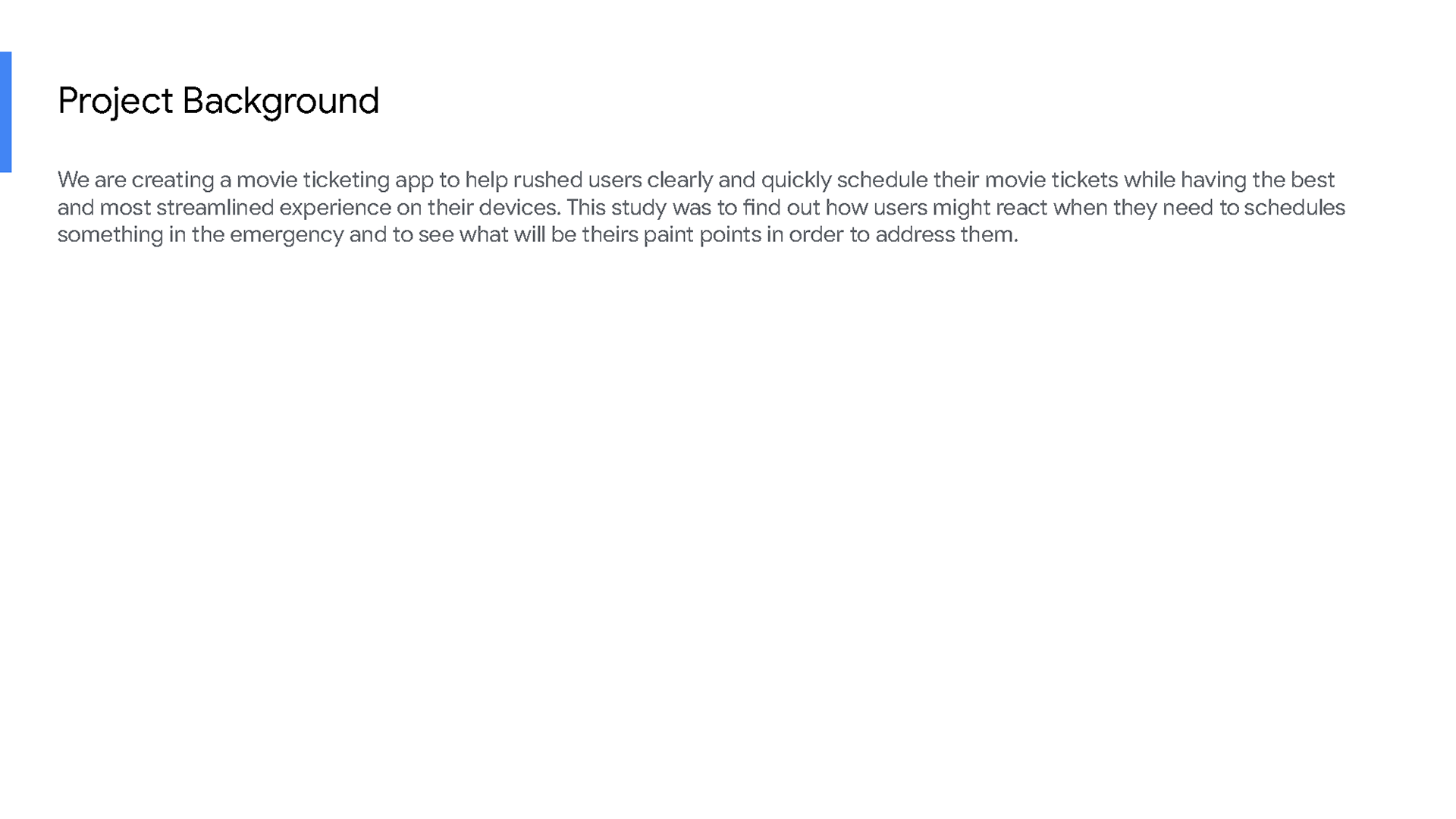
Task: Click the word "experience" in body text
Action: [335, 207]
